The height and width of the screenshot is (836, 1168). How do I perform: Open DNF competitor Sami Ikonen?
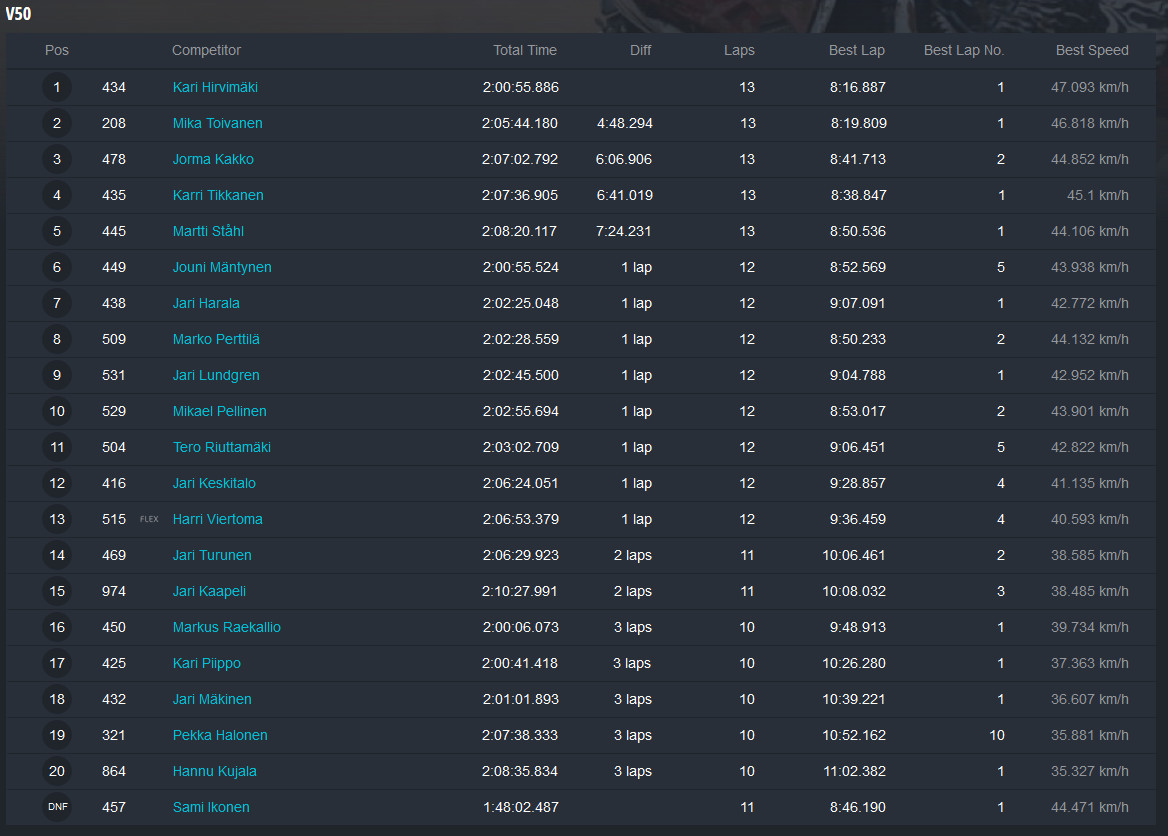click(x=211, y=807)
